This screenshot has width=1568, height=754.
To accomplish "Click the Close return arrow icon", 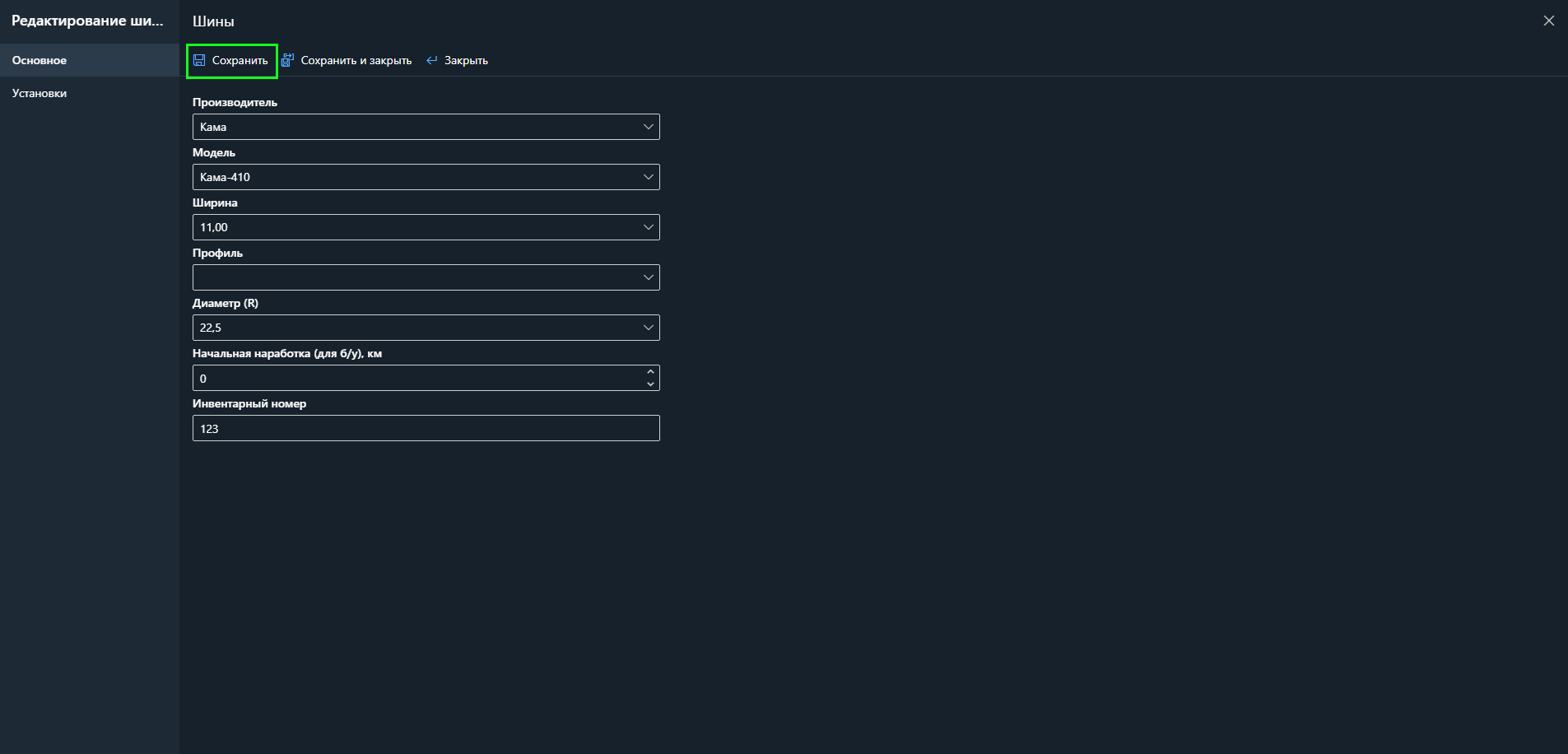I will pyautogui.click(x=431, y=60).
